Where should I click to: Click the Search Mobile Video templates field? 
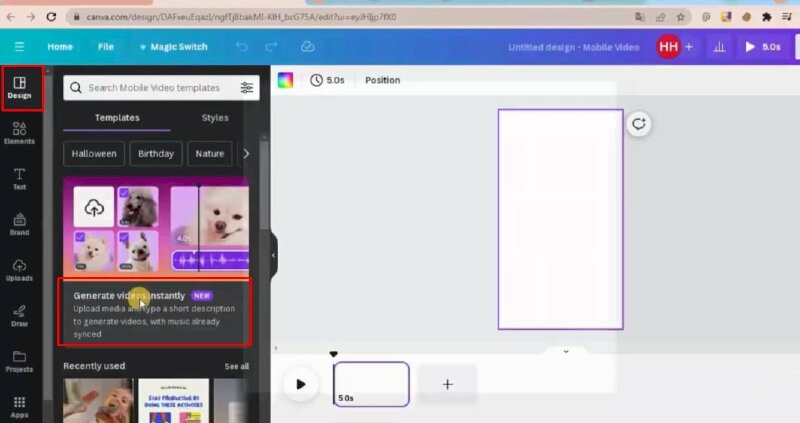[x=161, y=88]
